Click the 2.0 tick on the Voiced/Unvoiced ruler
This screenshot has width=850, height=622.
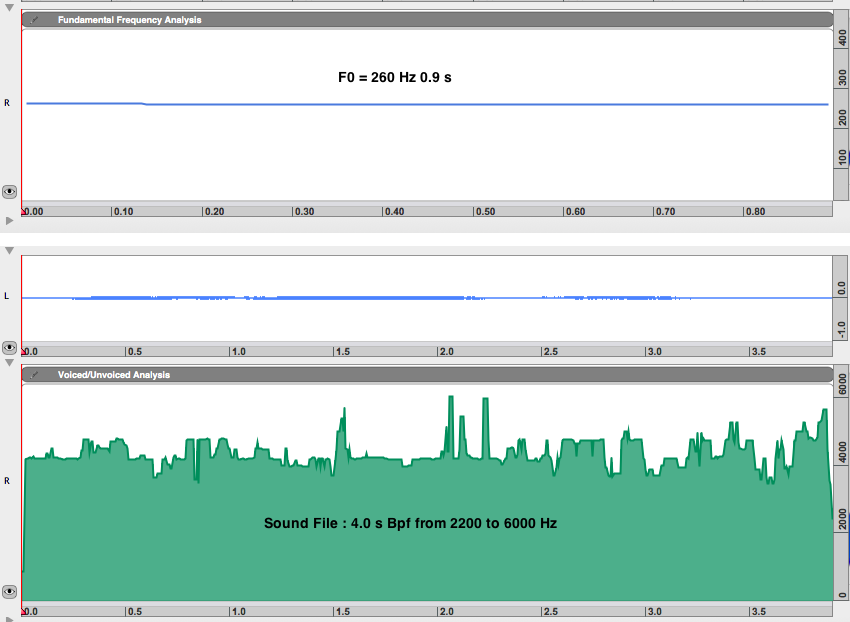(x=446, y=611)
